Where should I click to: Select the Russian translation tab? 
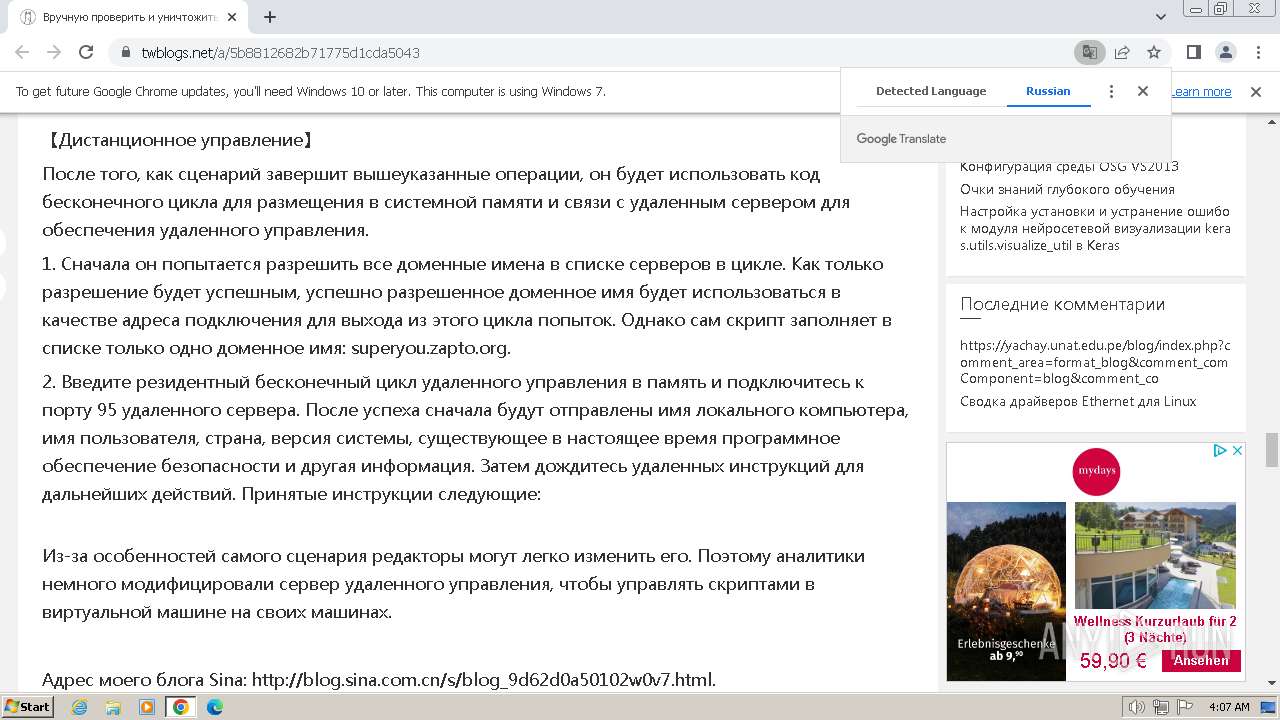1048,91
